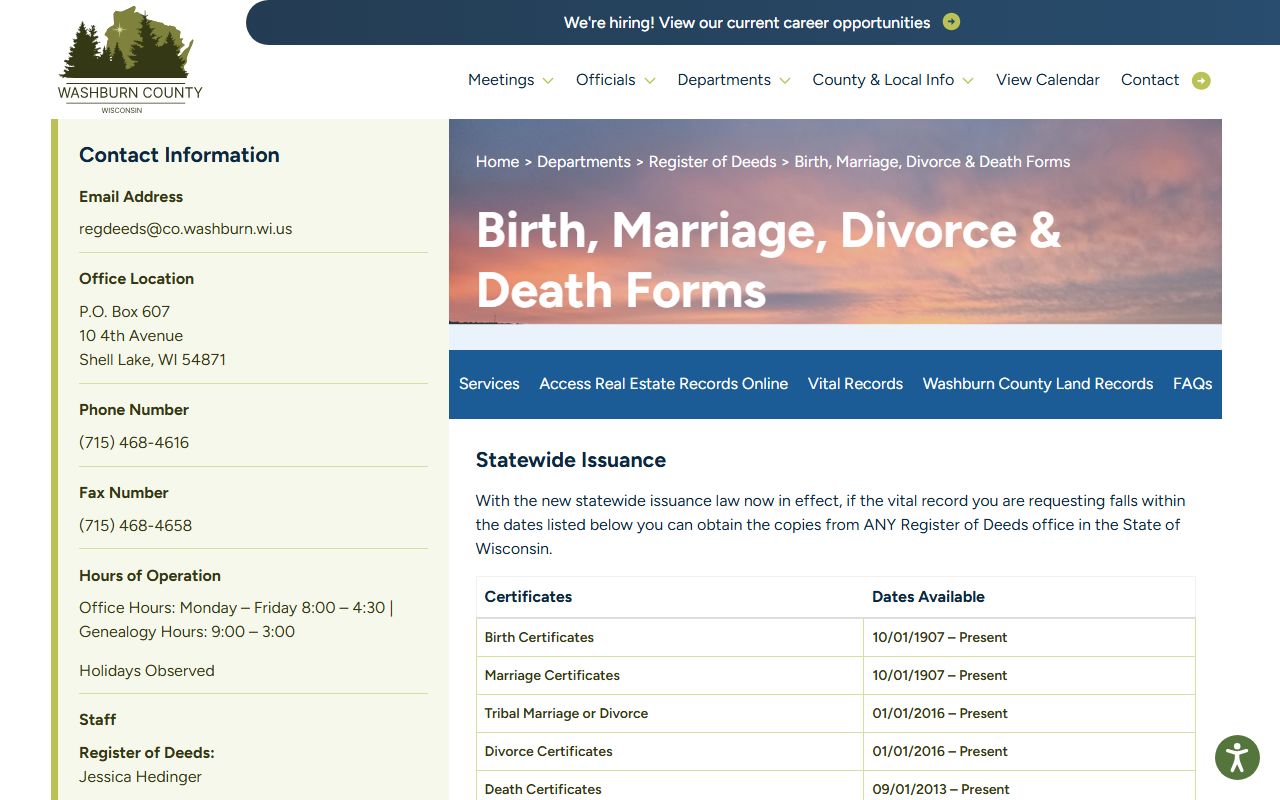Open the Departments menu
Viewport: 1280px width, 800px height.
724,80
